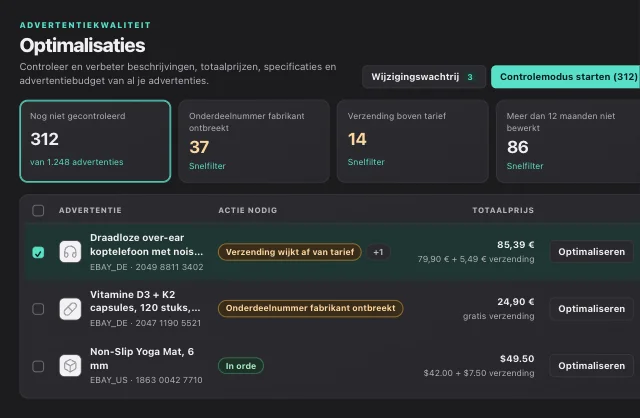
Task: Click the listing ID EBAY_DE · 2049 8811 3402
Action: [x=147, y=267]
